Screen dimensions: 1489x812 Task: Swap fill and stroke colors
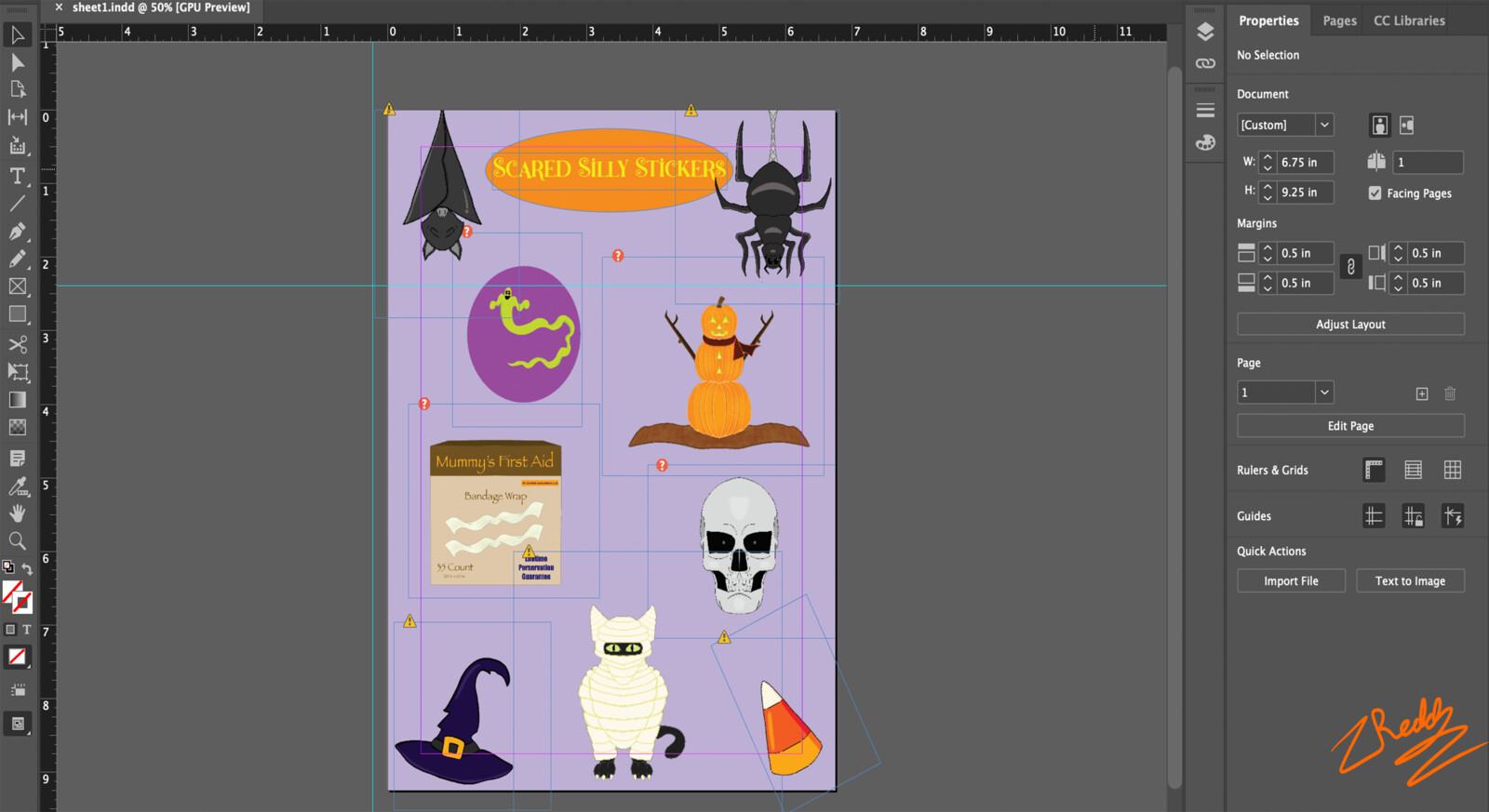coord(28,568)
